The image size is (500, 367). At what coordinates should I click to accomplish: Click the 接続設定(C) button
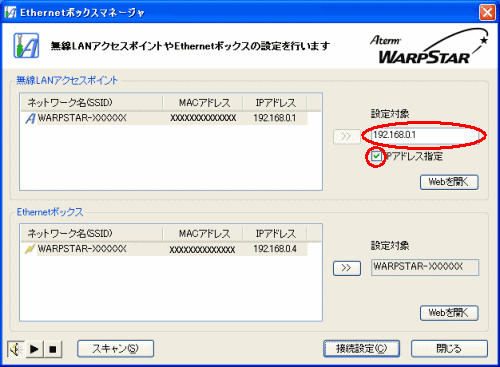pos(361,349)
